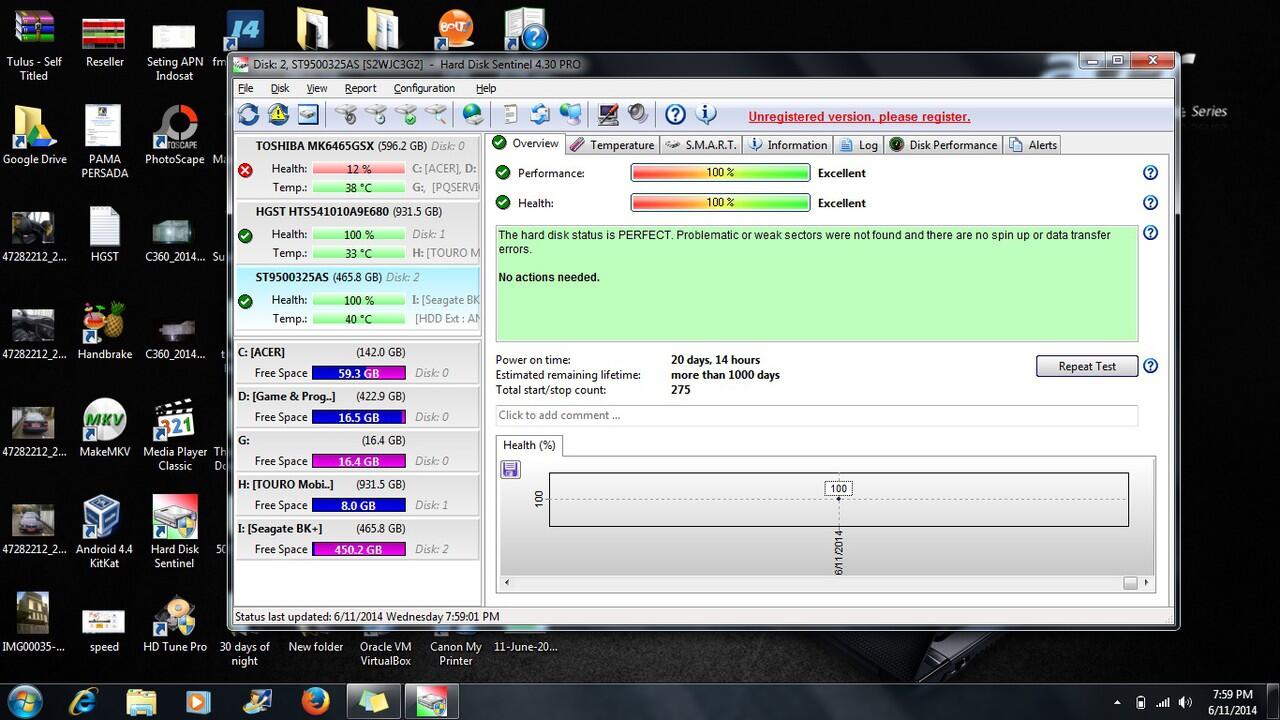Select the TOSHIBA MK6465GSX disk entry
Screen dimensions: 1280x720
tap(357, 167)
